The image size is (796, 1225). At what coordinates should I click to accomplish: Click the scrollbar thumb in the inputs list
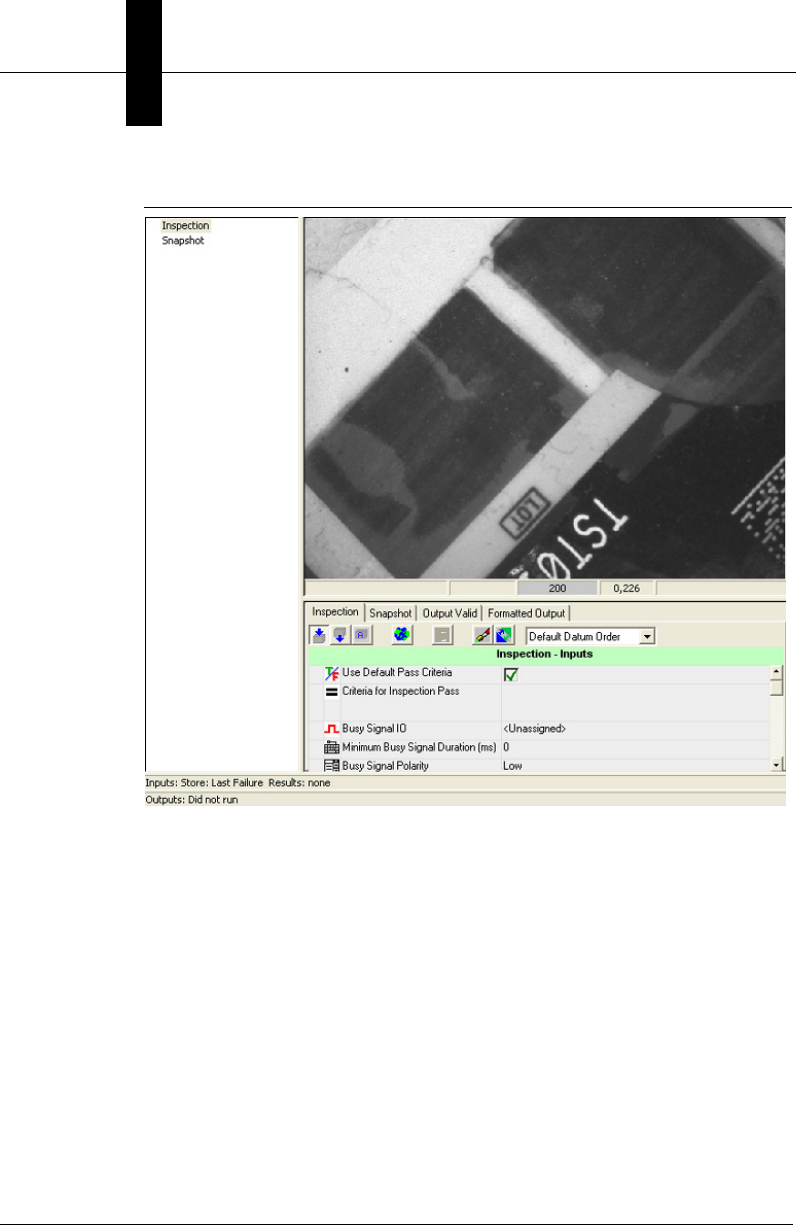tap(776, 687)
